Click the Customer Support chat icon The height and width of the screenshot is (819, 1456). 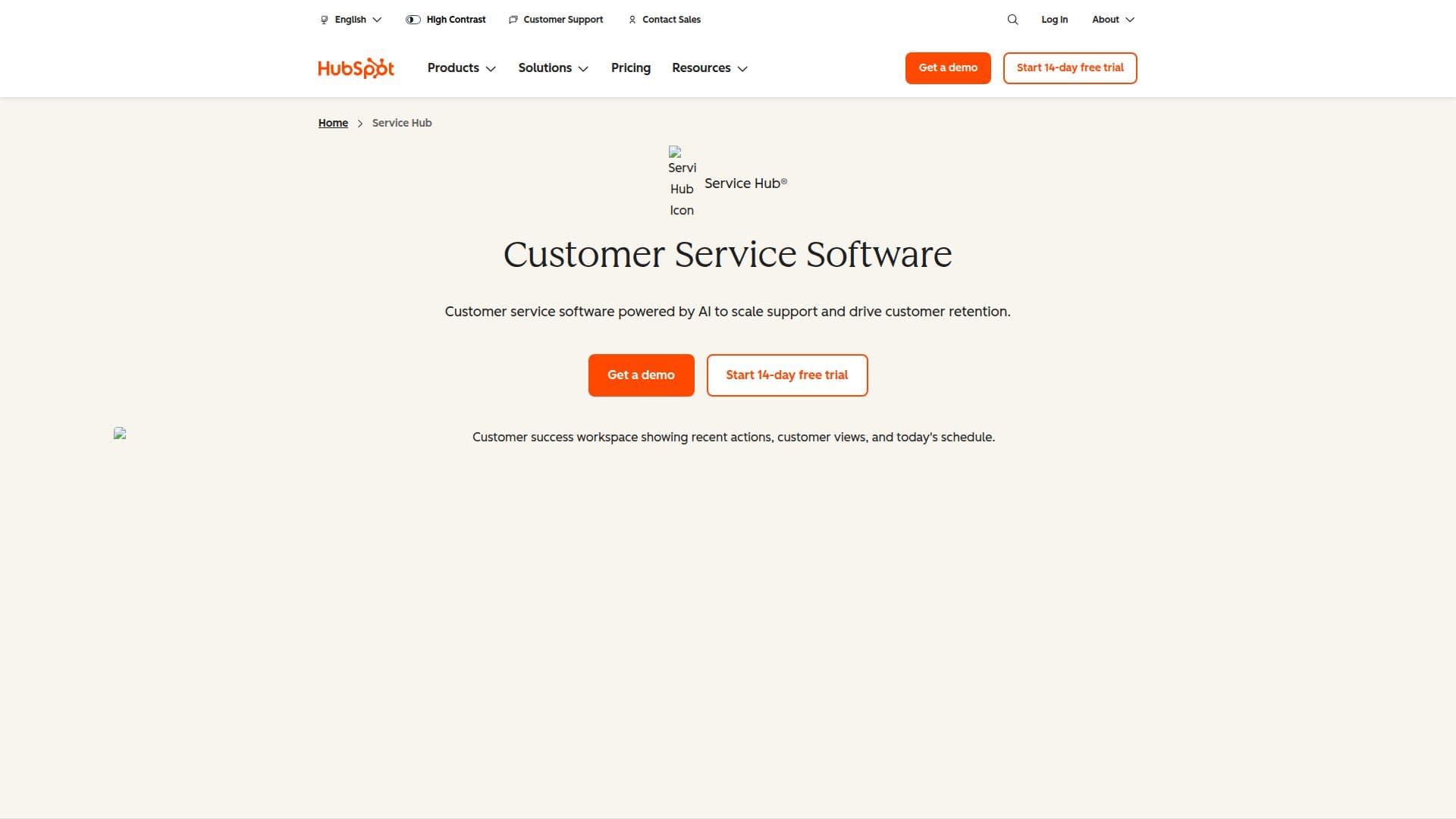tap(513, 20)
